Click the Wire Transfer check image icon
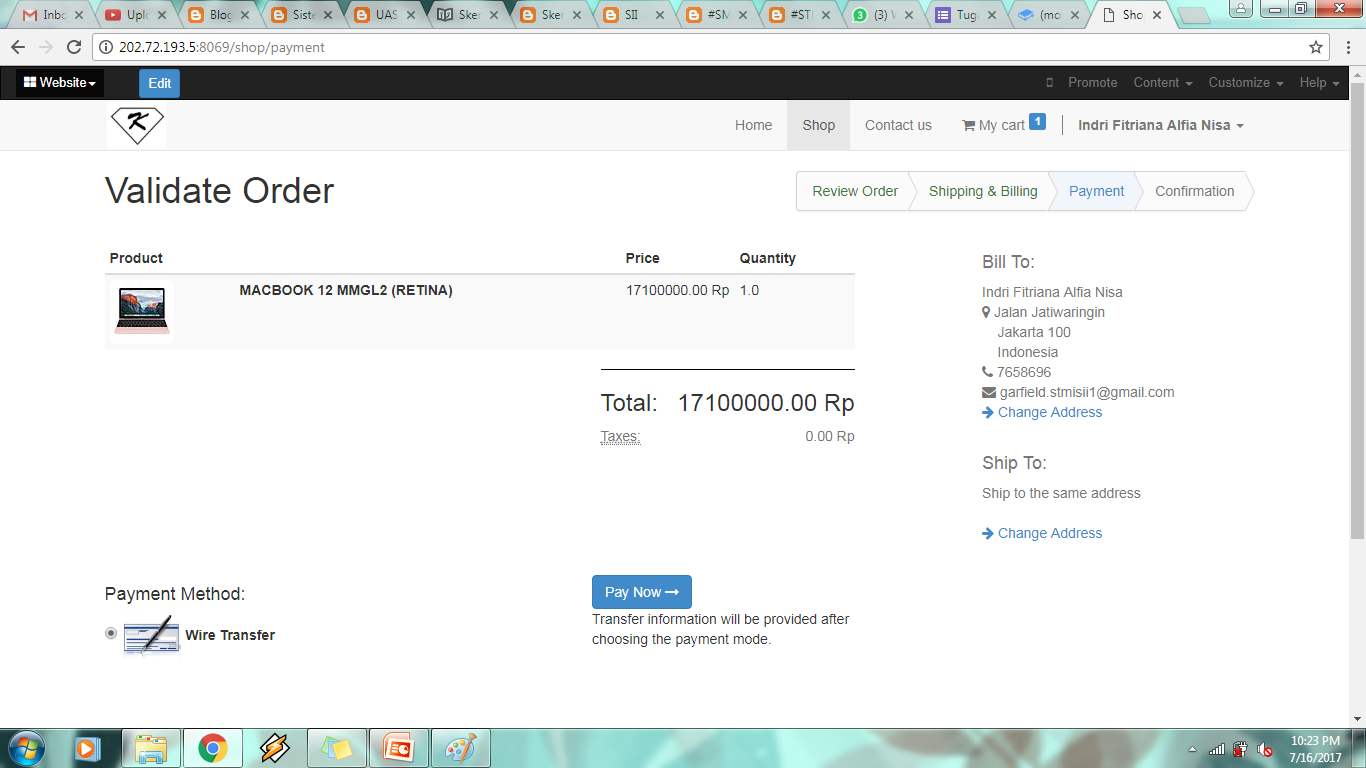Screen dimensions: 1366x768 pos(152,636)
